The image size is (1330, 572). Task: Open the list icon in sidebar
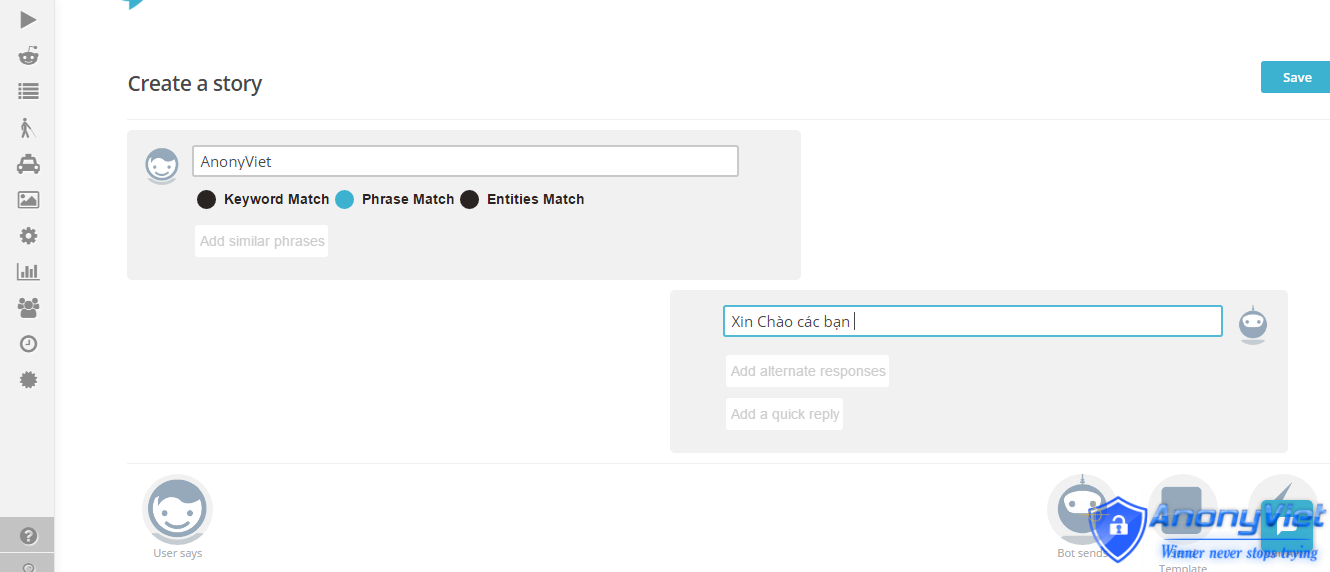point(28,91)
